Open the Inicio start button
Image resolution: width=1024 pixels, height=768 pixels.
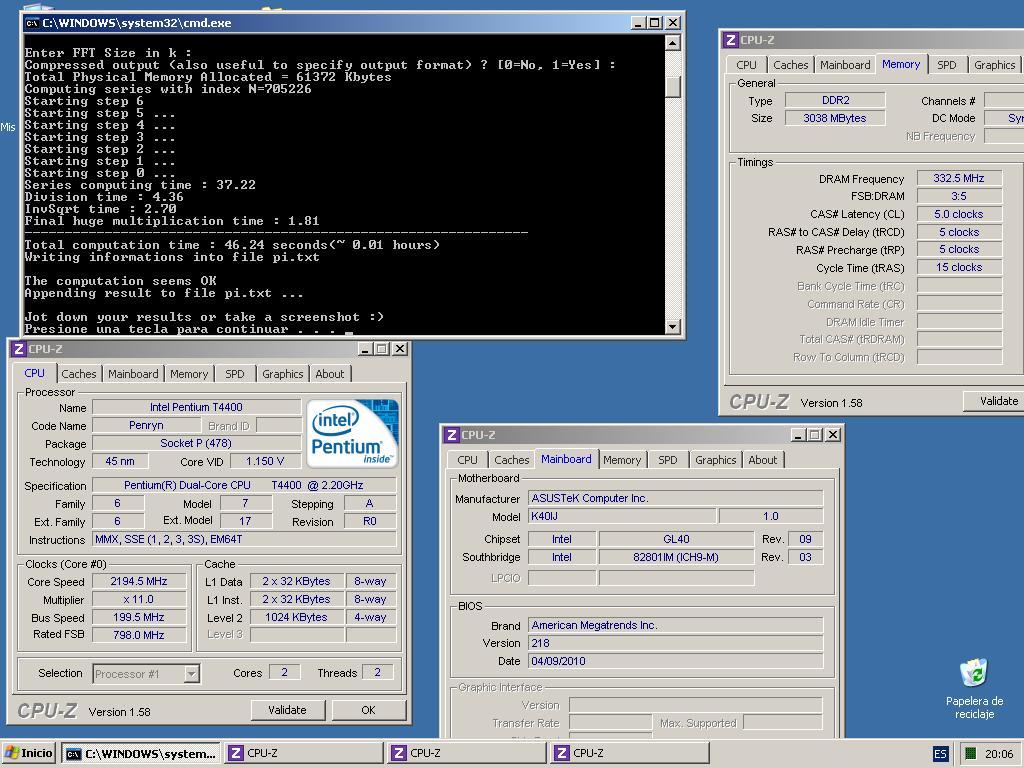point(29,753)
